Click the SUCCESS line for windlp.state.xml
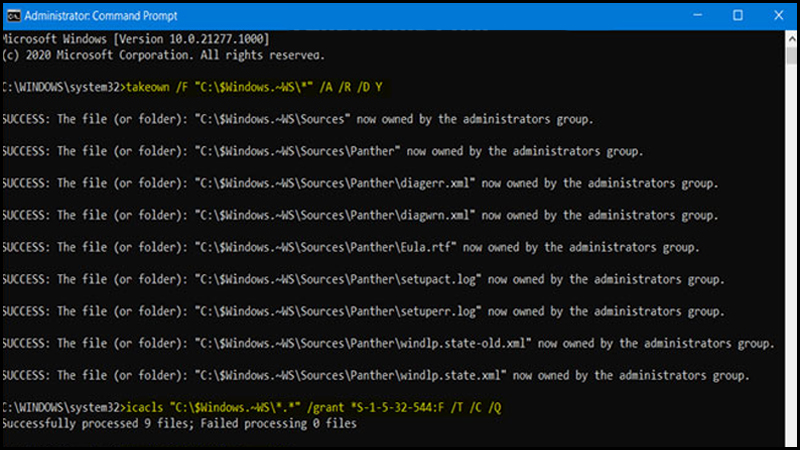This screenshot has width=800, height=450. [x=376, y=376]
